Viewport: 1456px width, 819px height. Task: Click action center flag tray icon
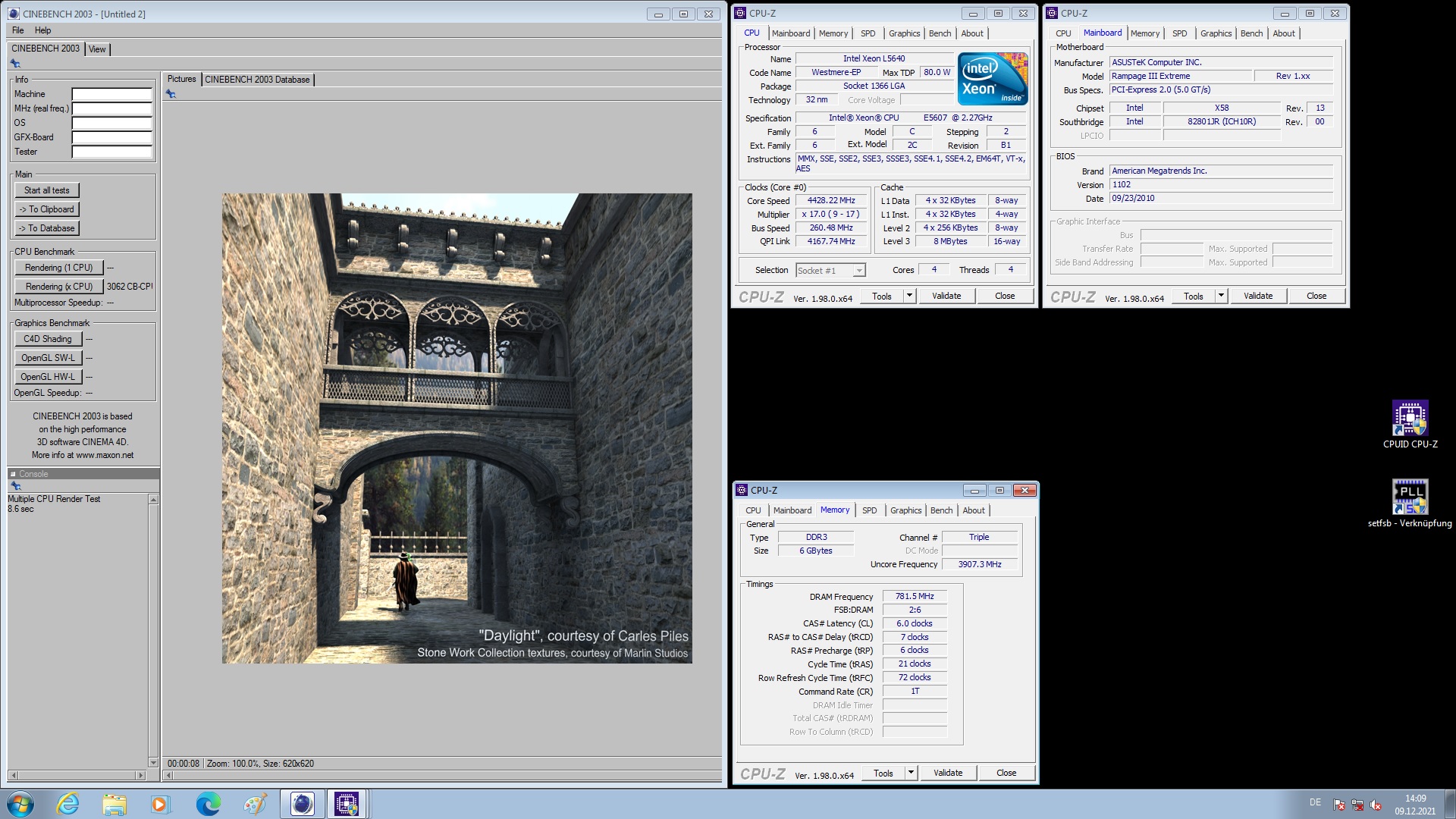pyautogui.click(x=1339, y=805)
